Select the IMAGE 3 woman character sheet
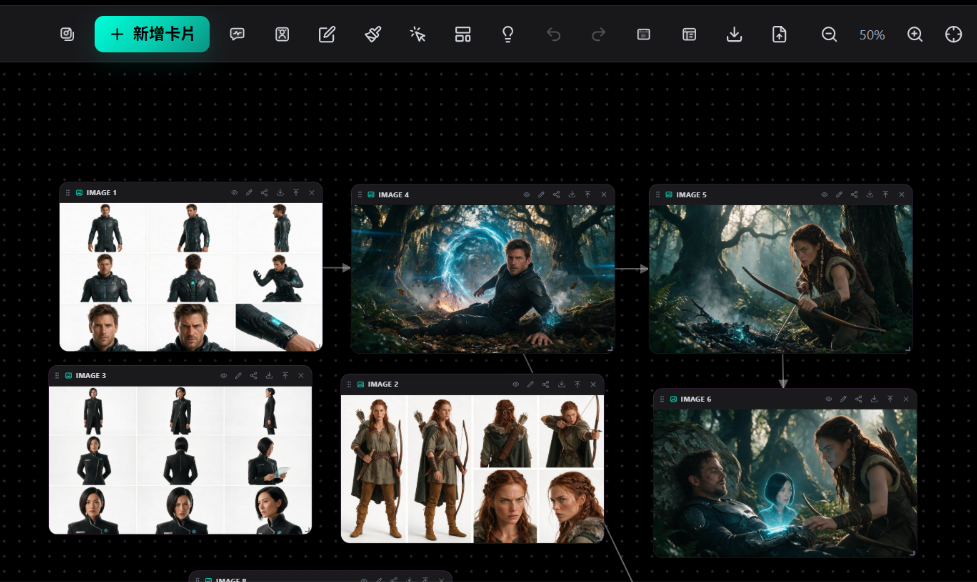This screenshot has height=582, width=977. (x=180, y=460)
